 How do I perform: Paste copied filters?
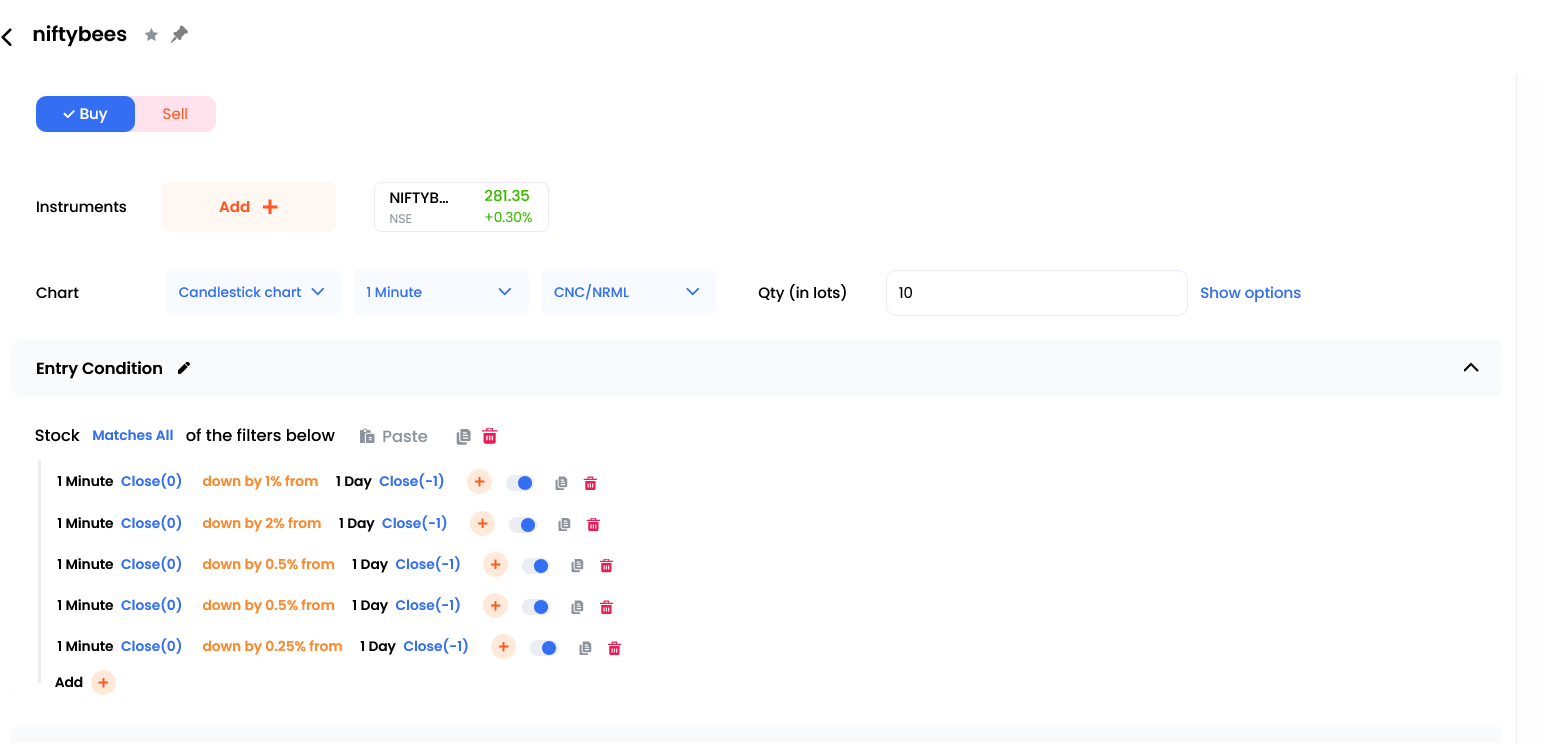394,436
